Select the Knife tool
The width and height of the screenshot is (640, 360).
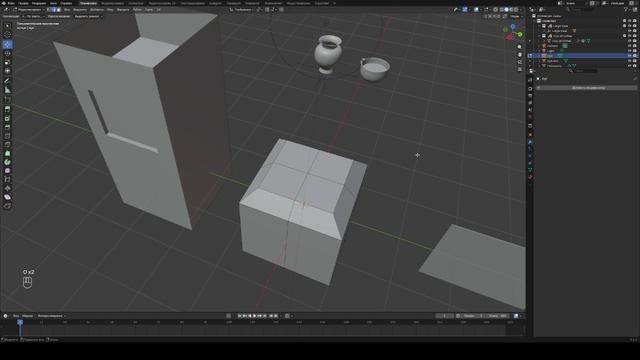[x=7, y=144]
